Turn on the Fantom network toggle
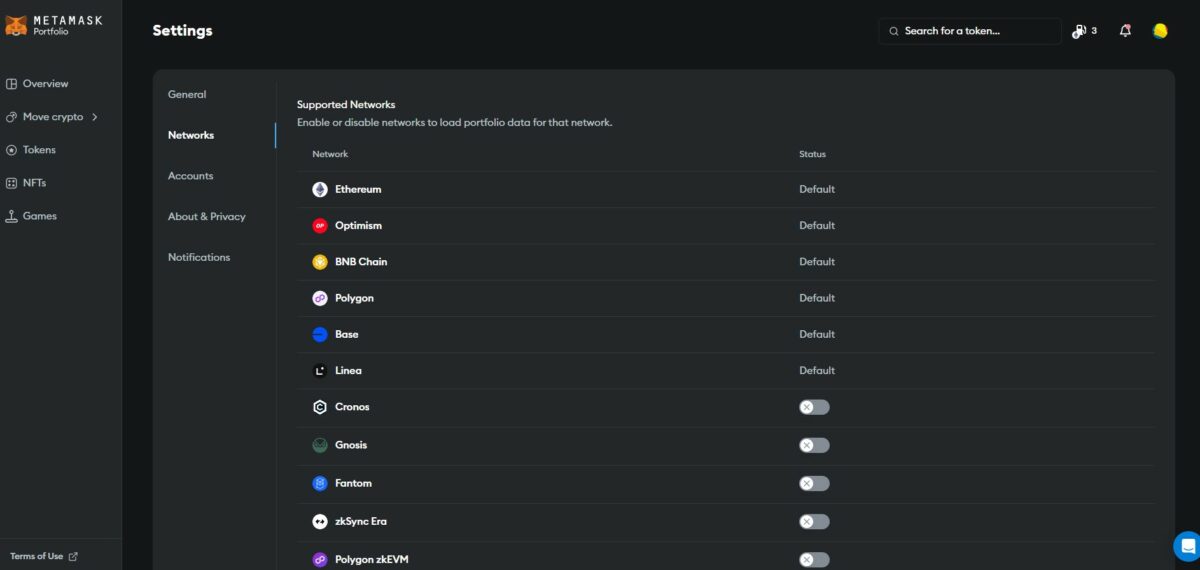Screen dimensions: 1200x570 coord(814,483)
